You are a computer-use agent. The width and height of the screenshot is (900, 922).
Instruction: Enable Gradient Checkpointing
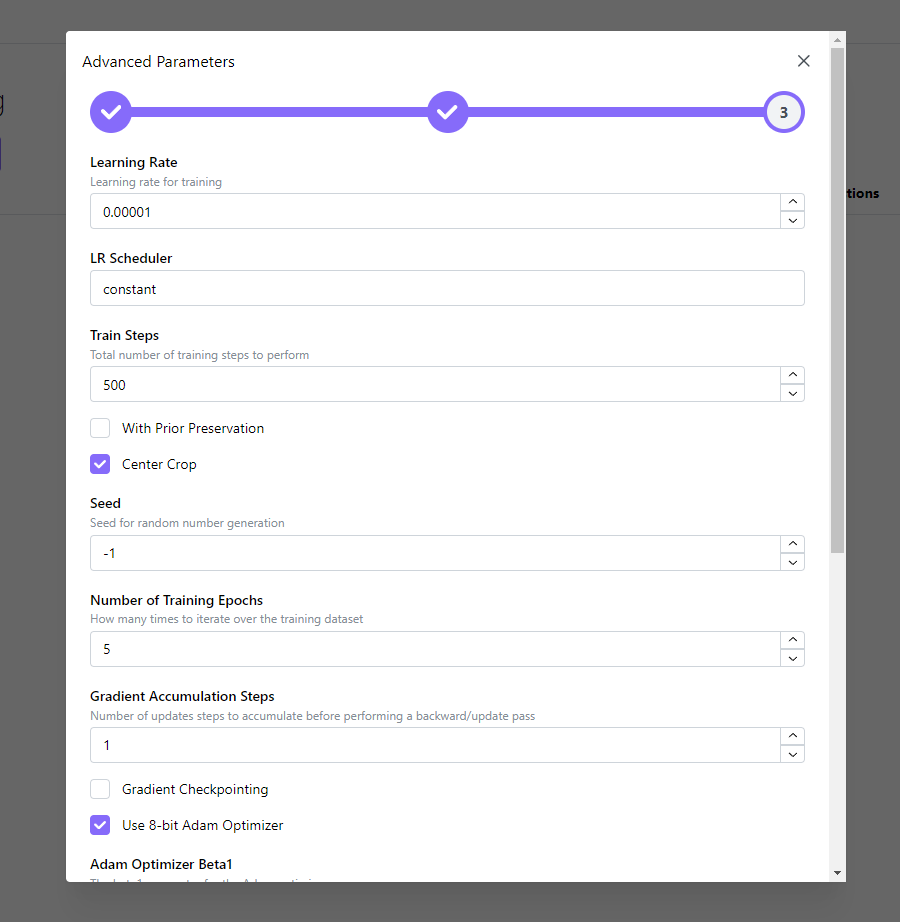(100, 789)
